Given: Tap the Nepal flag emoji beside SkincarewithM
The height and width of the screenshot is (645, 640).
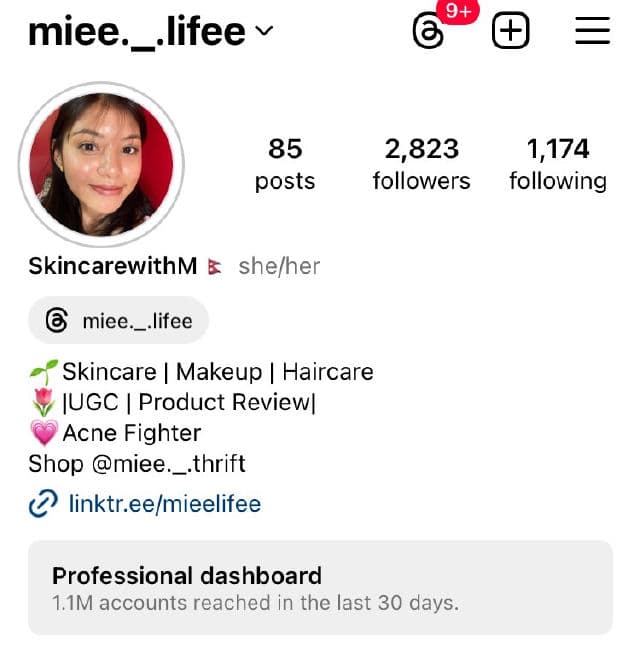Looking at the screenshot, I should (215, 267).
